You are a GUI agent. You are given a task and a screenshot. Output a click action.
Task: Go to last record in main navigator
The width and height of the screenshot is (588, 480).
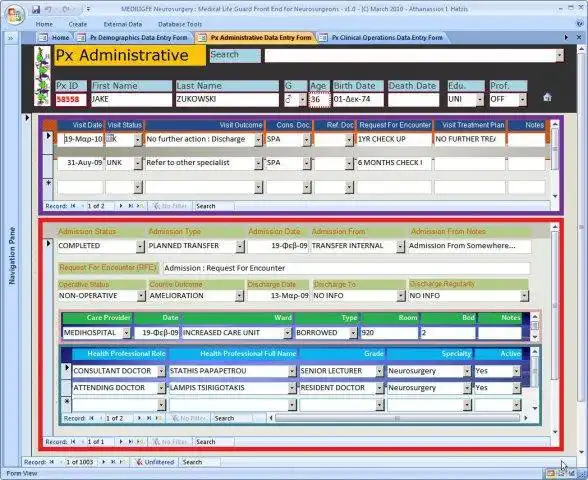(113, 462)
